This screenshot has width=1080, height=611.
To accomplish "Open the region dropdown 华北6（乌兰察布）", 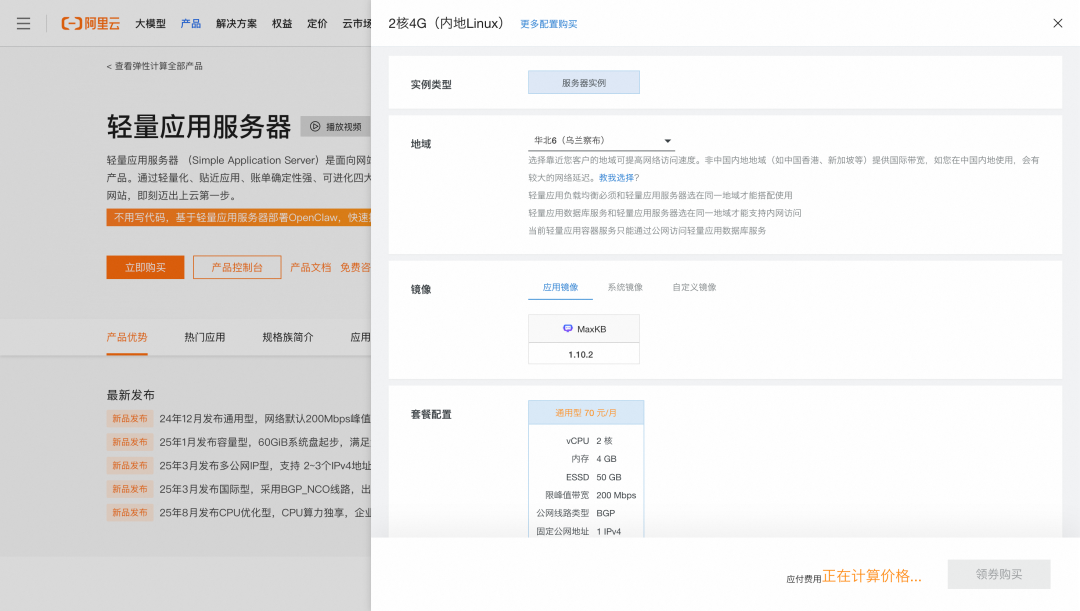I will (x=601, y=141).
